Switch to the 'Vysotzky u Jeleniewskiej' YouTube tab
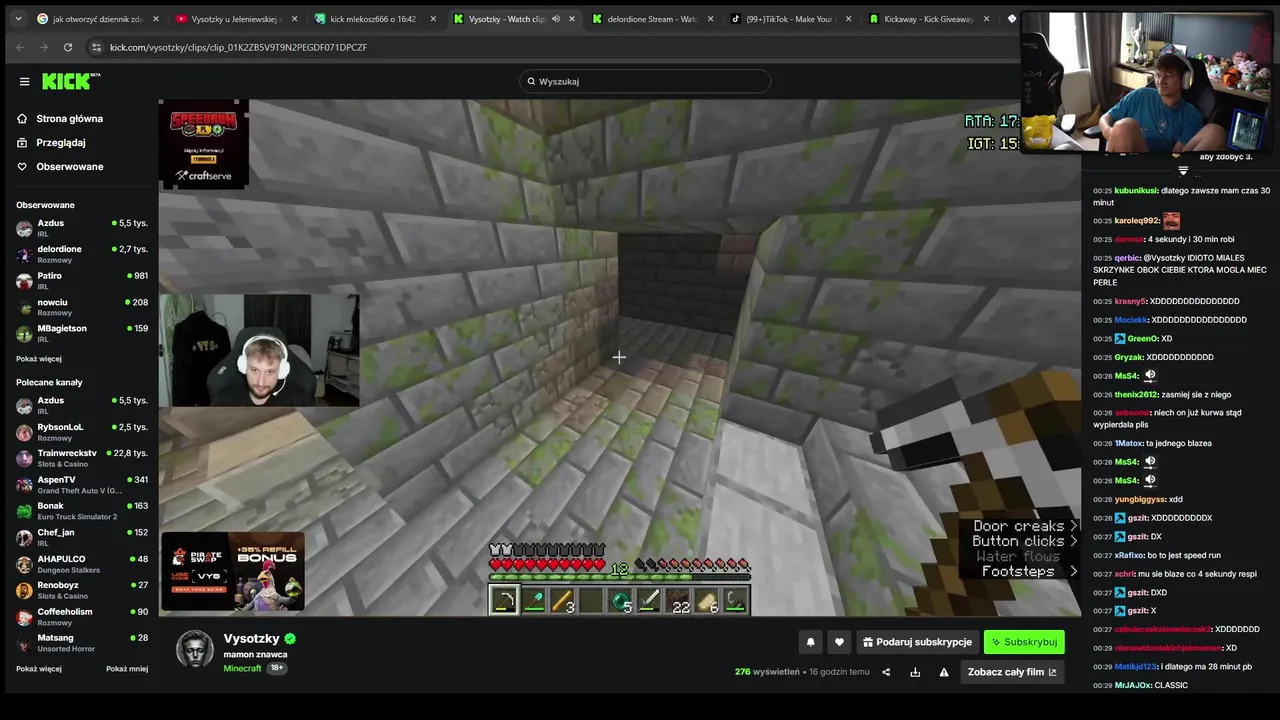 point(236,19)
